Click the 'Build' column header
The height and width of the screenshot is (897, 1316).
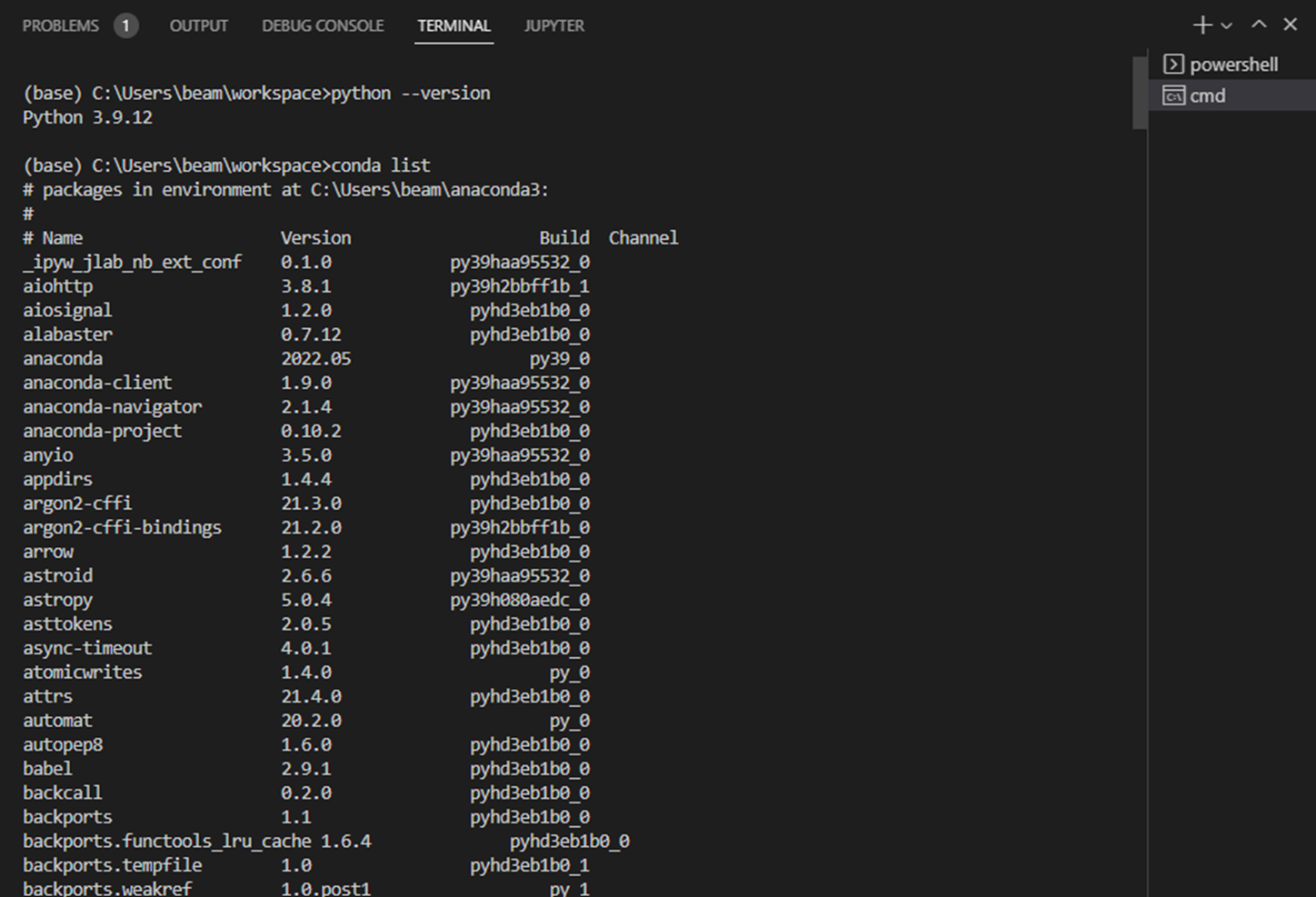pyautogui.click(x=563, y=237)
